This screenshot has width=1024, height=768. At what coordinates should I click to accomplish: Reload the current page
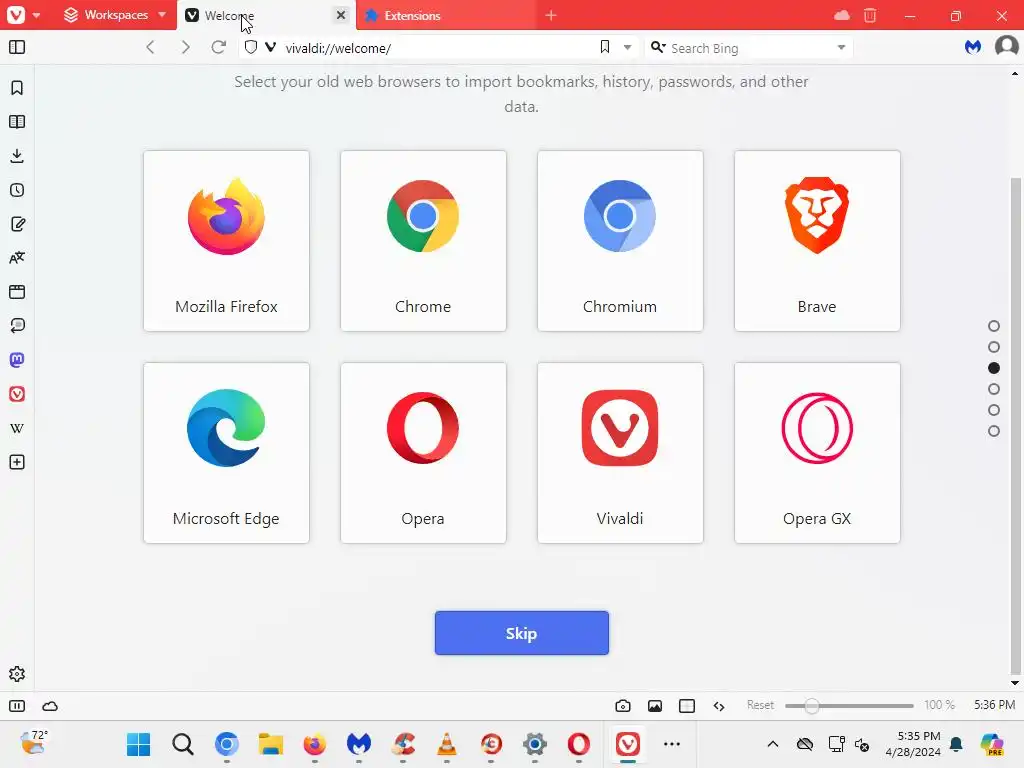point(219,47)
